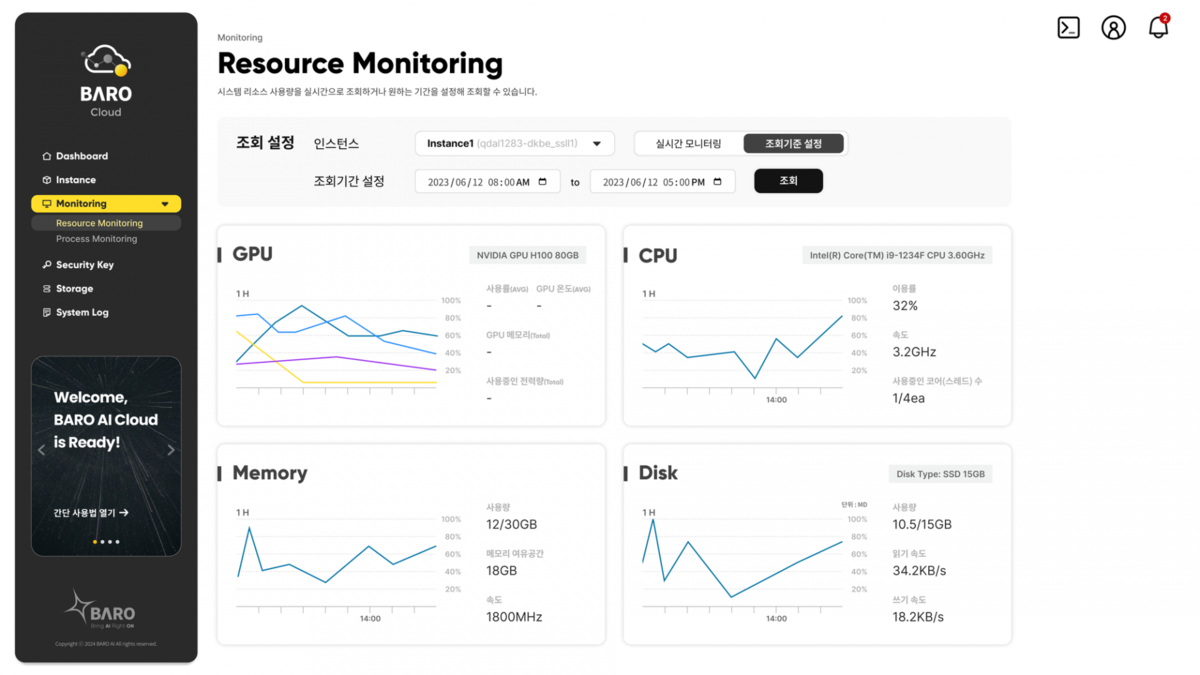This screenshot has height=675, width=1200.
Task: Click the user profile icon
Action: coord(1113,28)
